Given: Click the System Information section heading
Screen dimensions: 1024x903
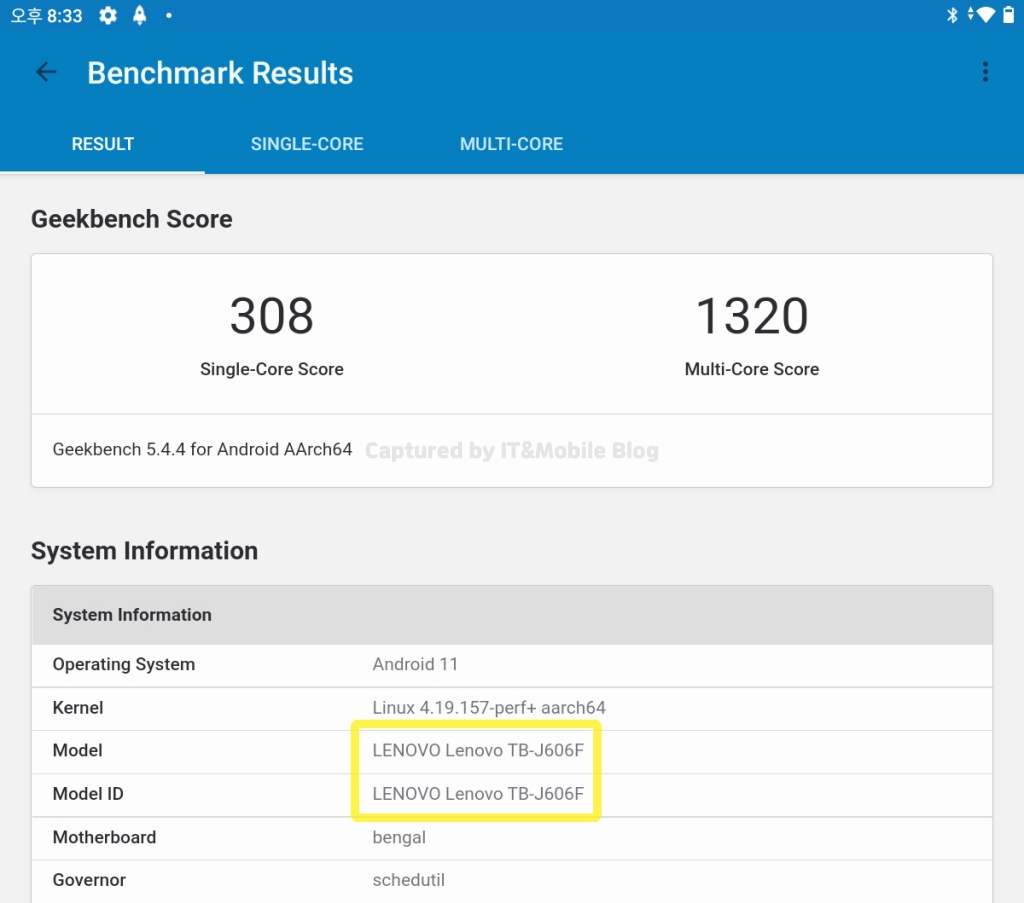Looking at the screenshot, I should click(144, 551).
